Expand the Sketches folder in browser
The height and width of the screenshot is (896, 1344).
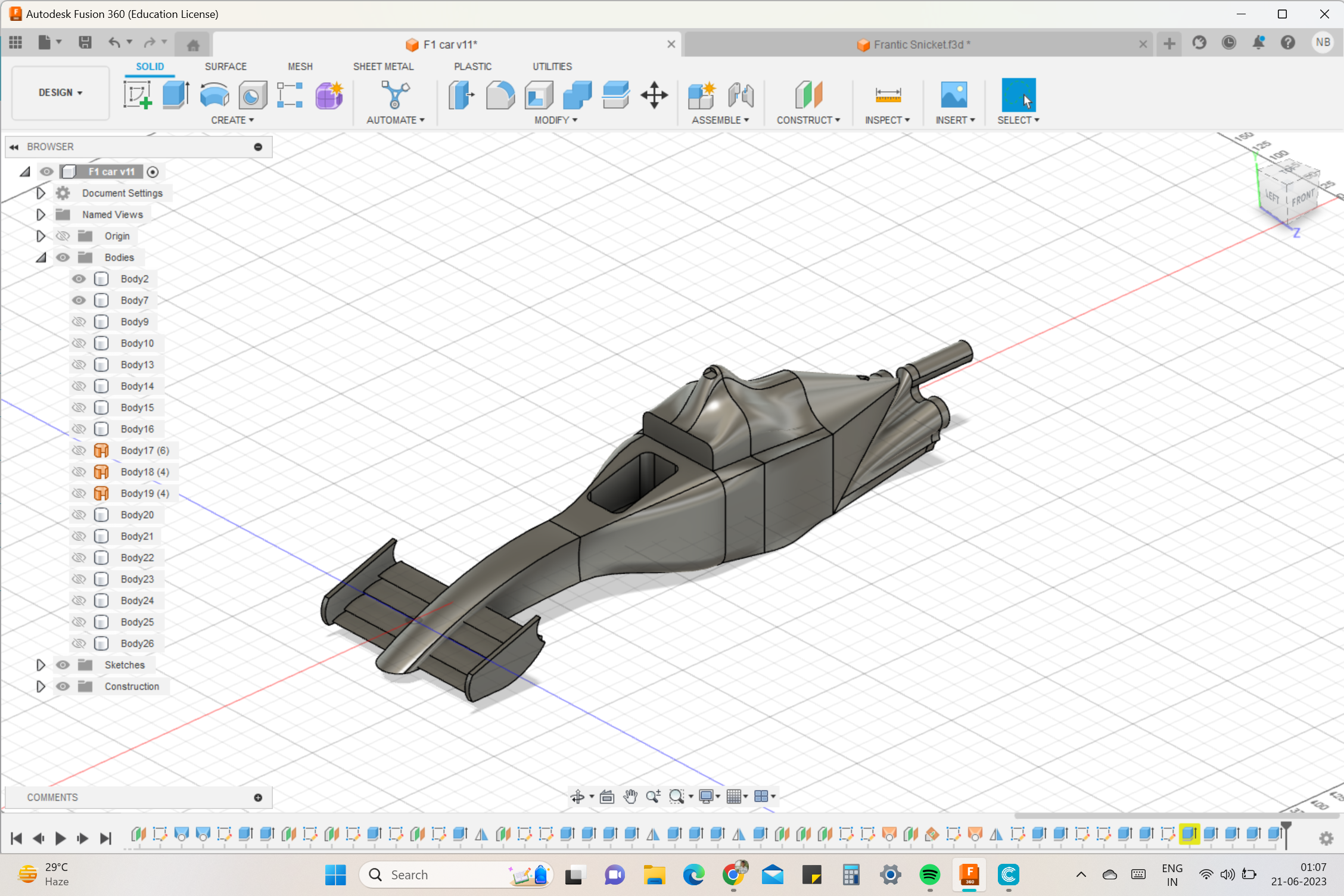point(41,665)
